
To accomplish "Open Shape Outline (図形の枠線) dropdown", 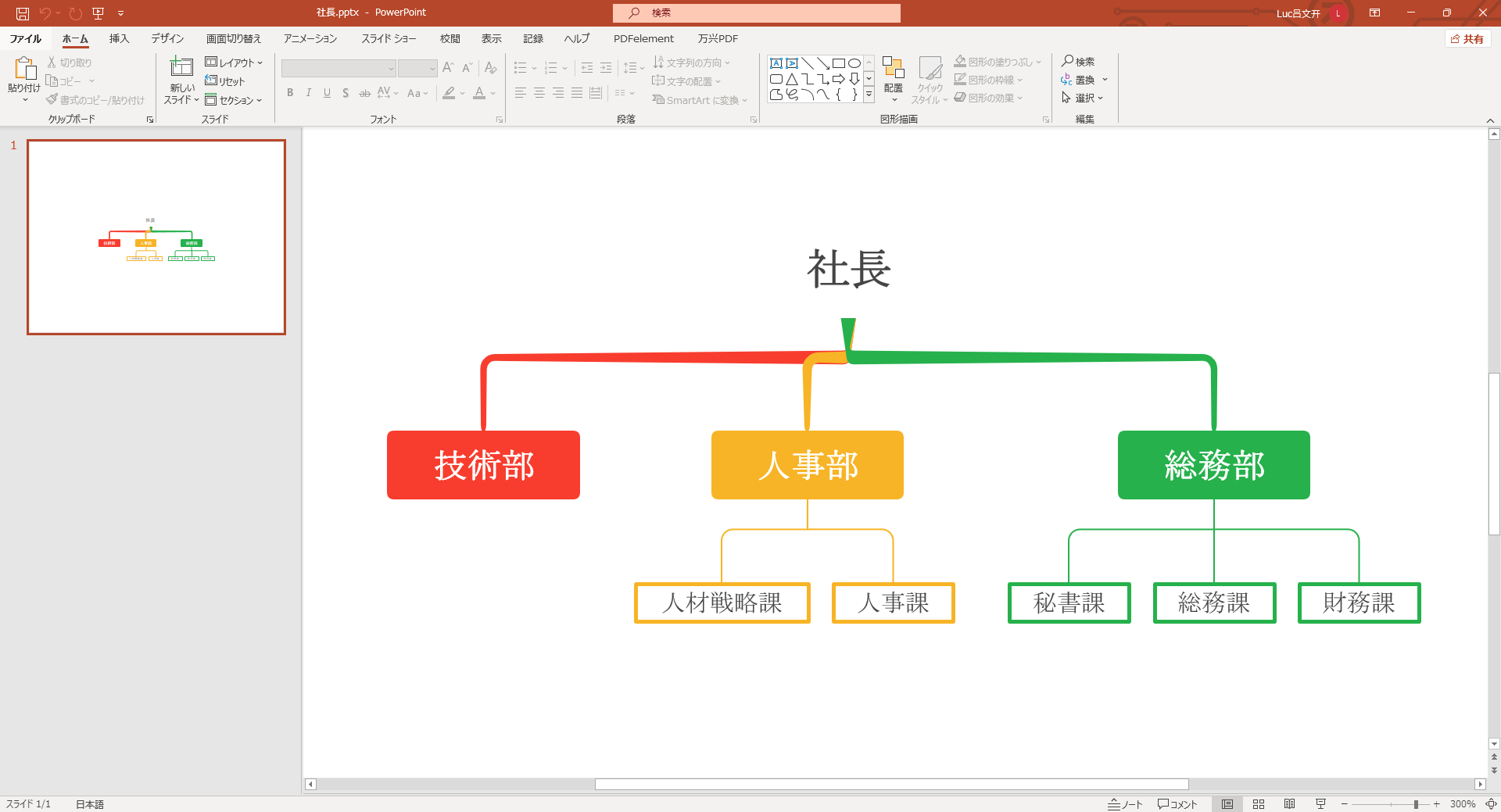I will [988, 80].
